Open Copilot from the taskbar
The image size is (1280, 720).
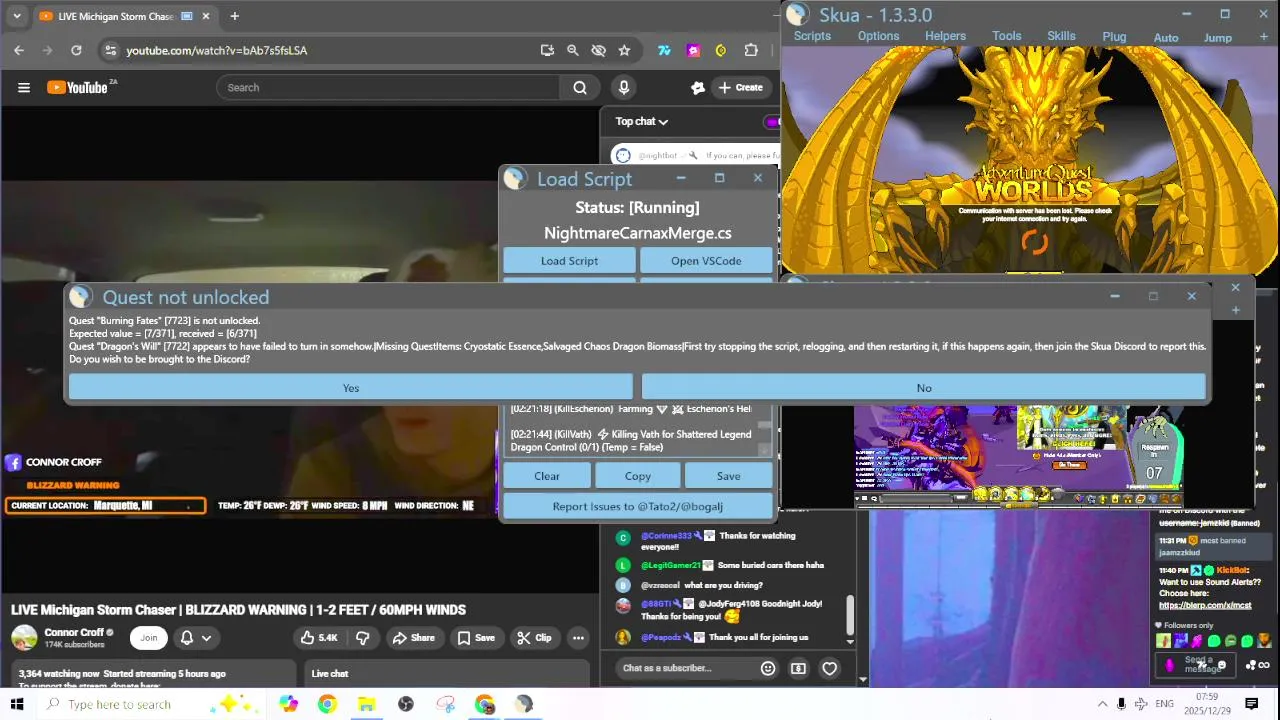[x=289, y=704]
